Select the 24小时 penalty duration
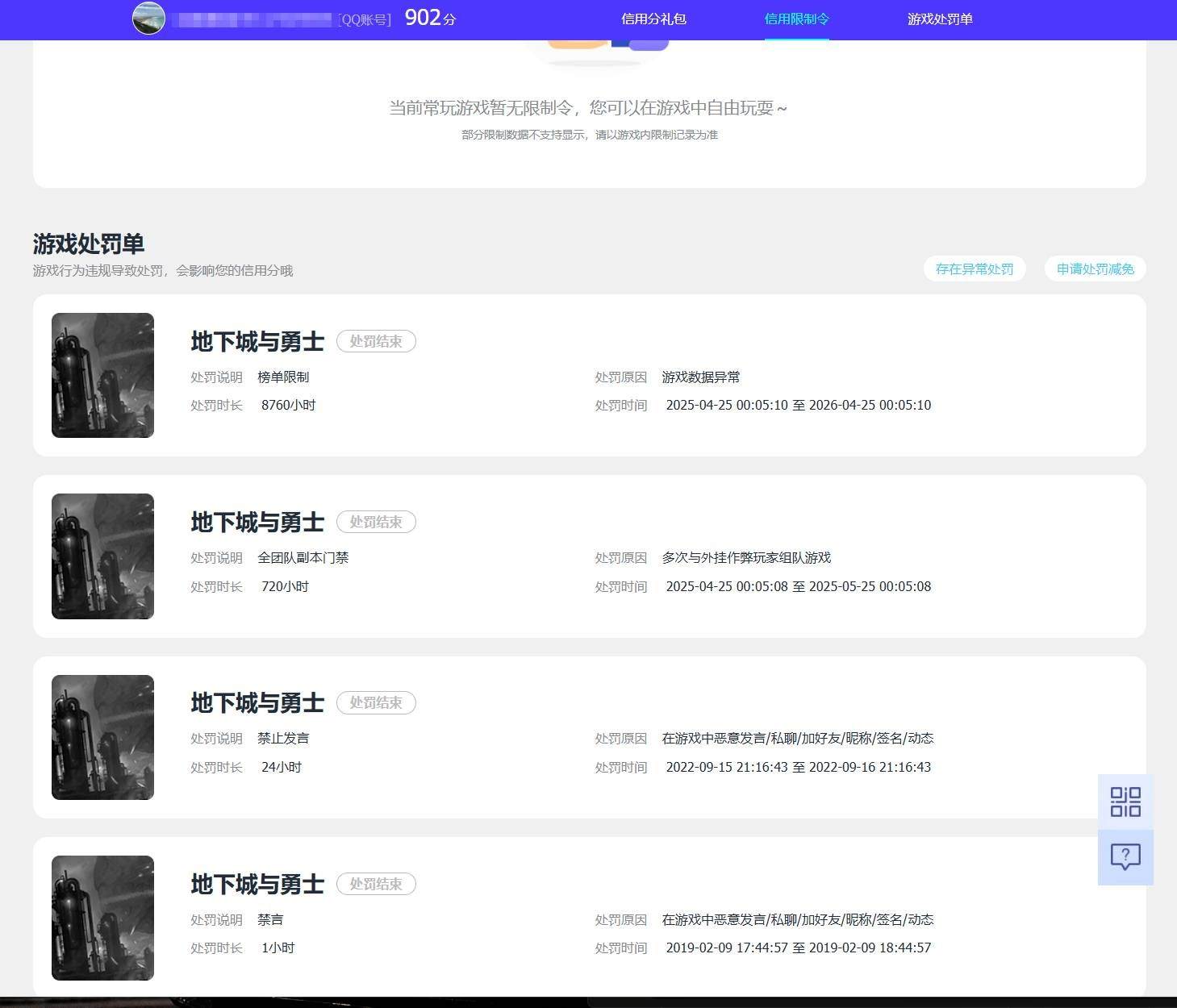 [282, 767]
